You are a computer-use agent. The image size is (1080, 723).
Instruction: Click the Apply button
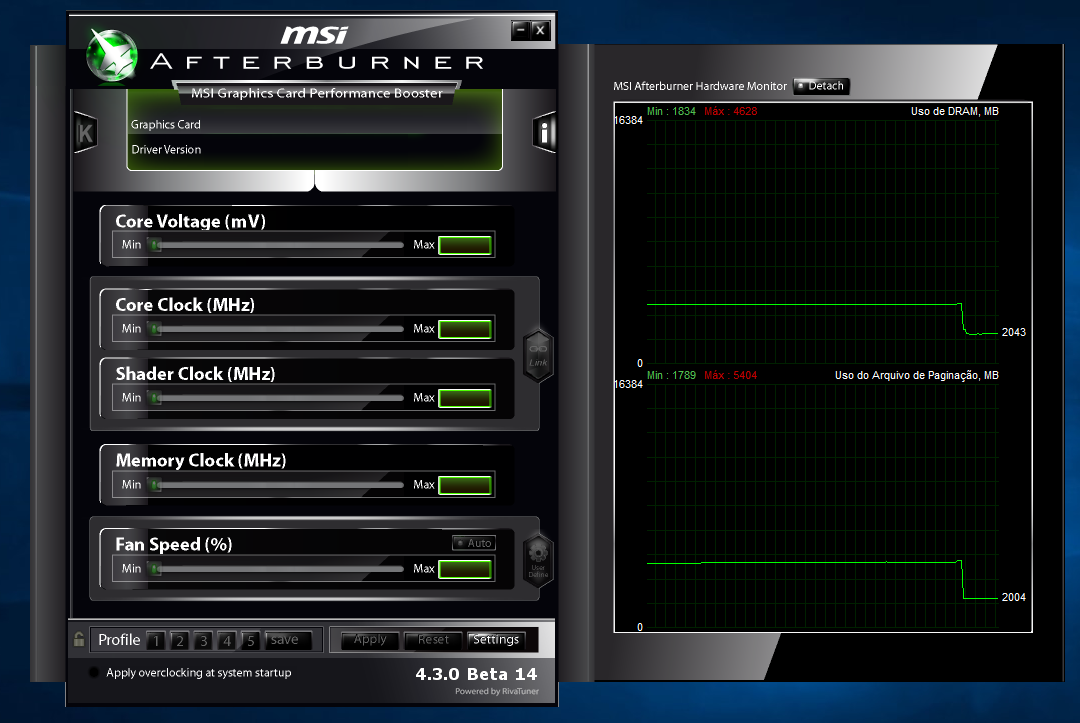[370, 640]
